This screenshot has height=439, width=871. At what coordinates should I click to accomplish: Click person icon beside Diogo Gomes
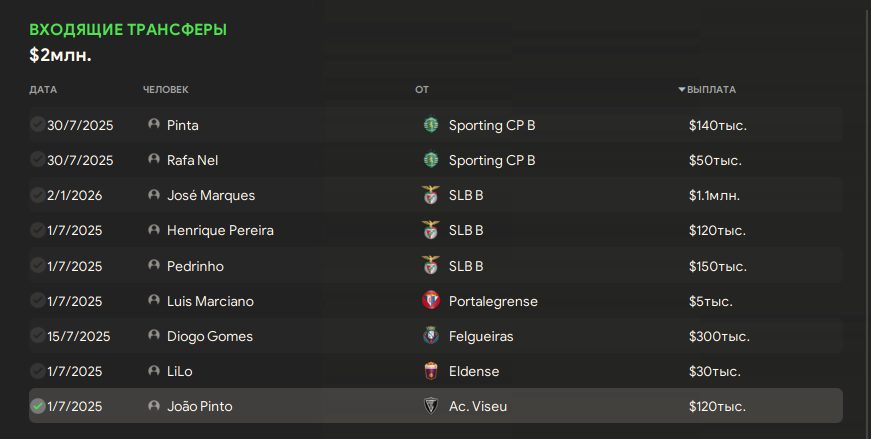[x=154, y=336]
